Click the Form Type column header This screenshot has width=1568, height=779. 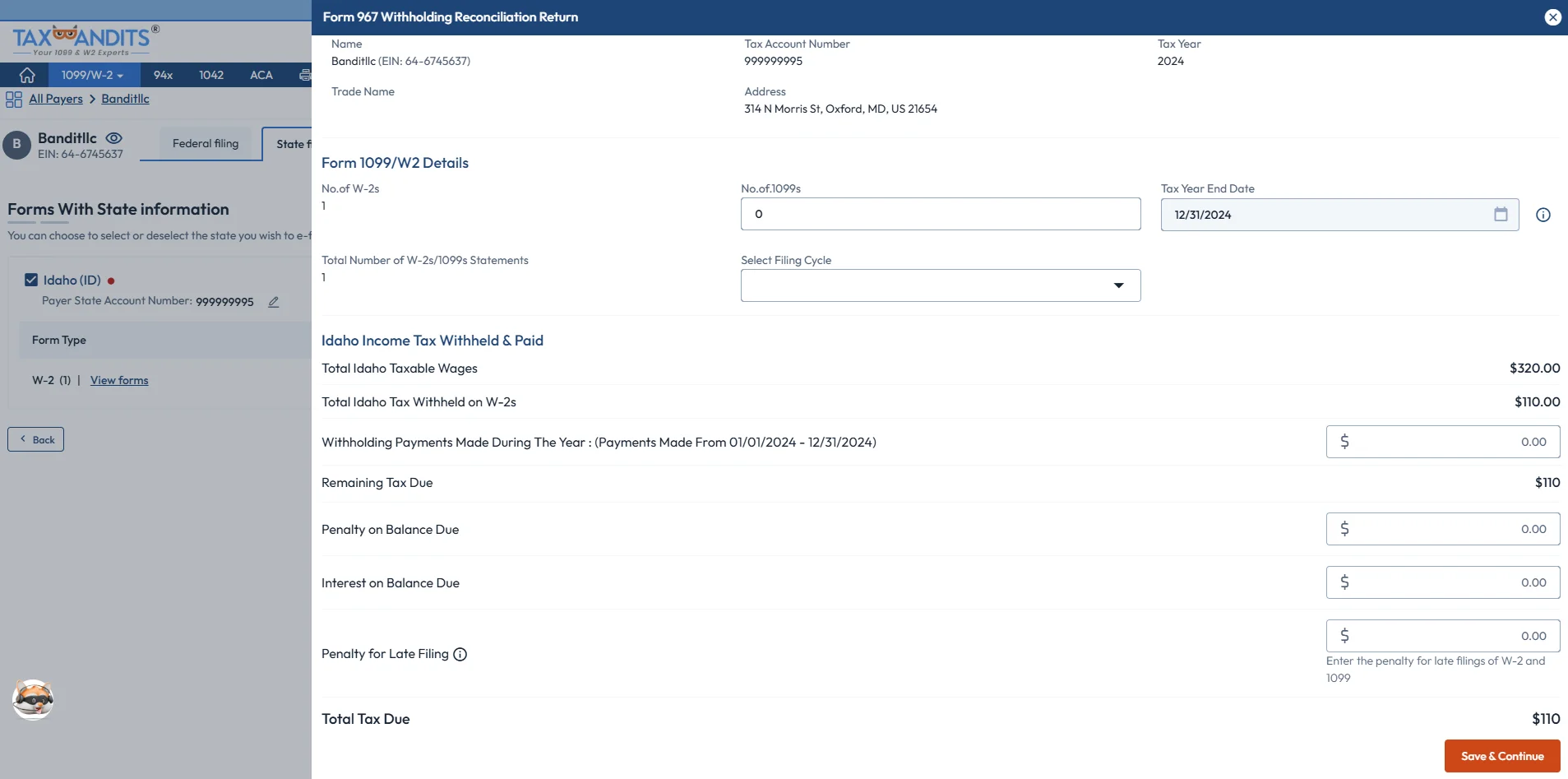(x=59, y=340)
